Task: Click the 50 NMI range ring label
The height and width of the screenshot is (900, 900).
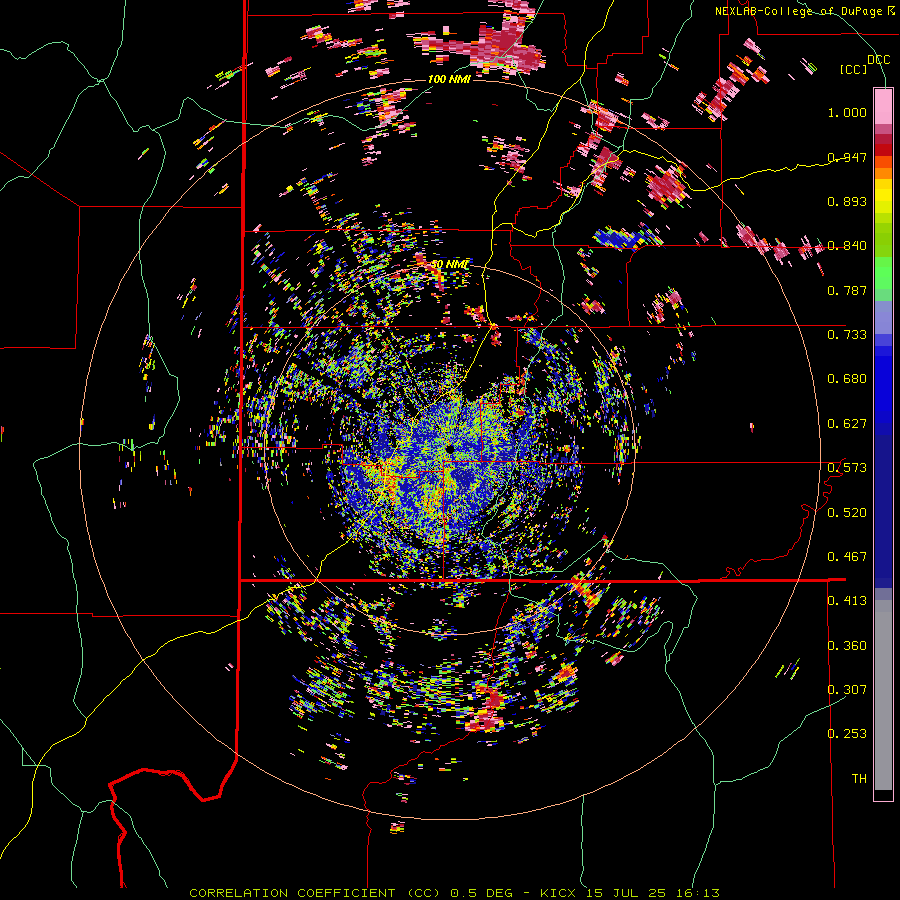Action: (x=450, y=264)
